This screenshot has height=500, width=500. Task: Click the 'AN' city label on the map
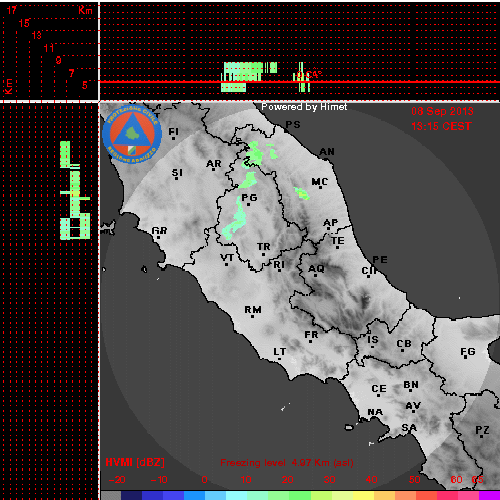tap(327, 152)
